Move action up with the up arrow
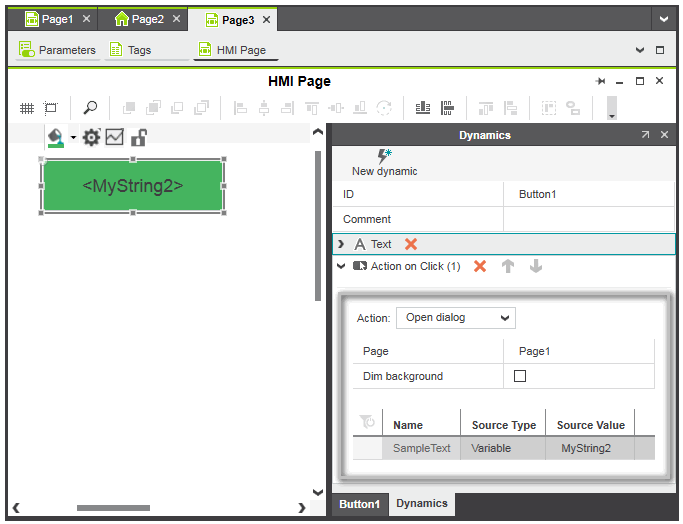This screenshot has height=524, width=683. (508, 266)
